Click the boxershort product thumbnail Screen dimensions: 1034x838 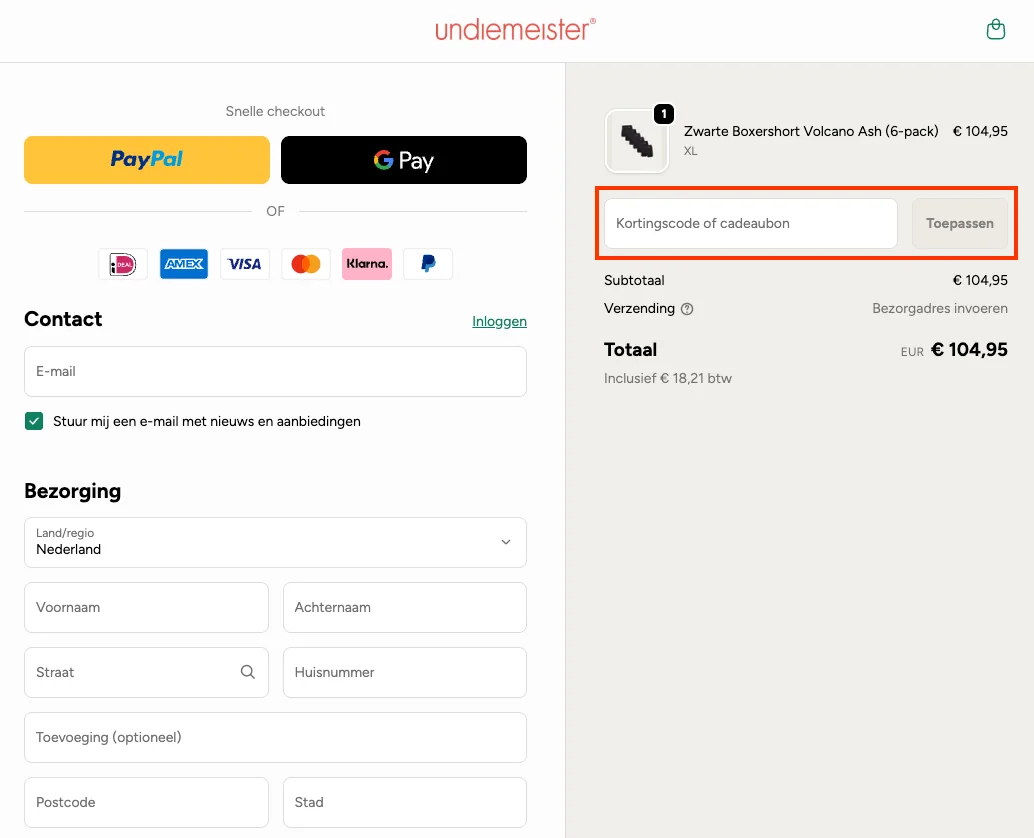coord(637,141)
